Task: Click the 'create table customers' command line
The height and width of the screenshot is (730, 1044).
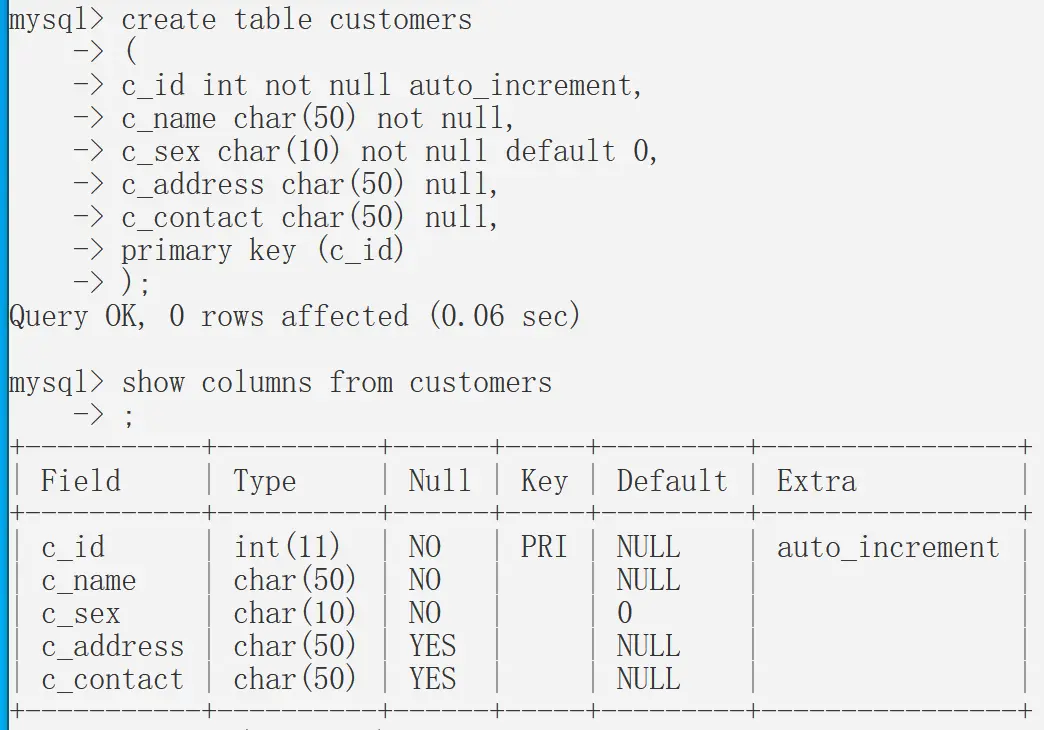Action: tap(296, 19)
